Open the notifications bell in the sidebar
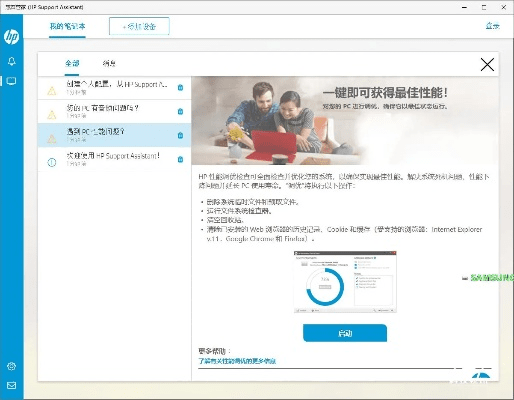This screenshot has width=514, height=400. pyautogui.click(x=11, y=61)
